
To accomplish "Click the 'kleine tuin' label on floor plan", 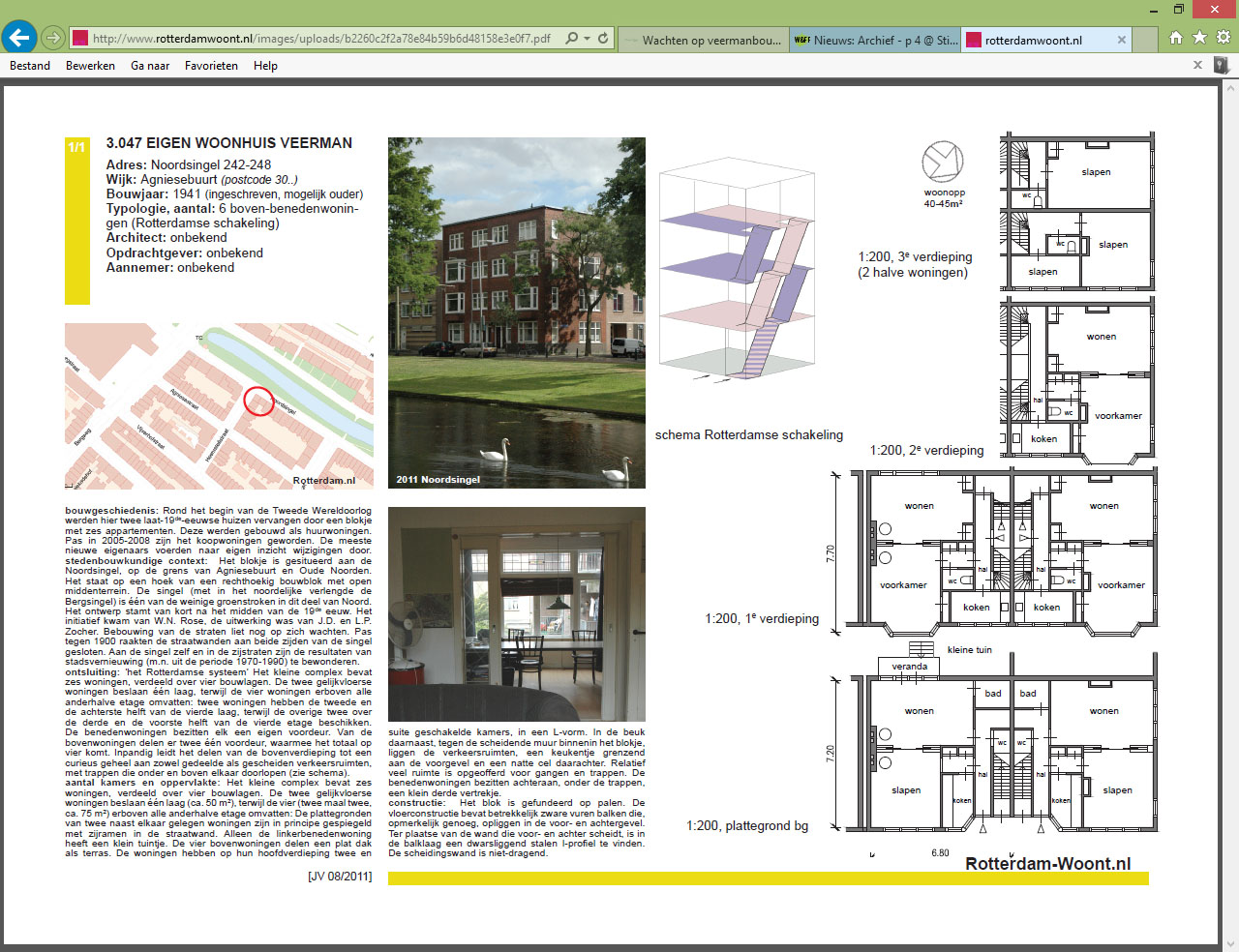I will pyautogui.click(x=970, y=650).
